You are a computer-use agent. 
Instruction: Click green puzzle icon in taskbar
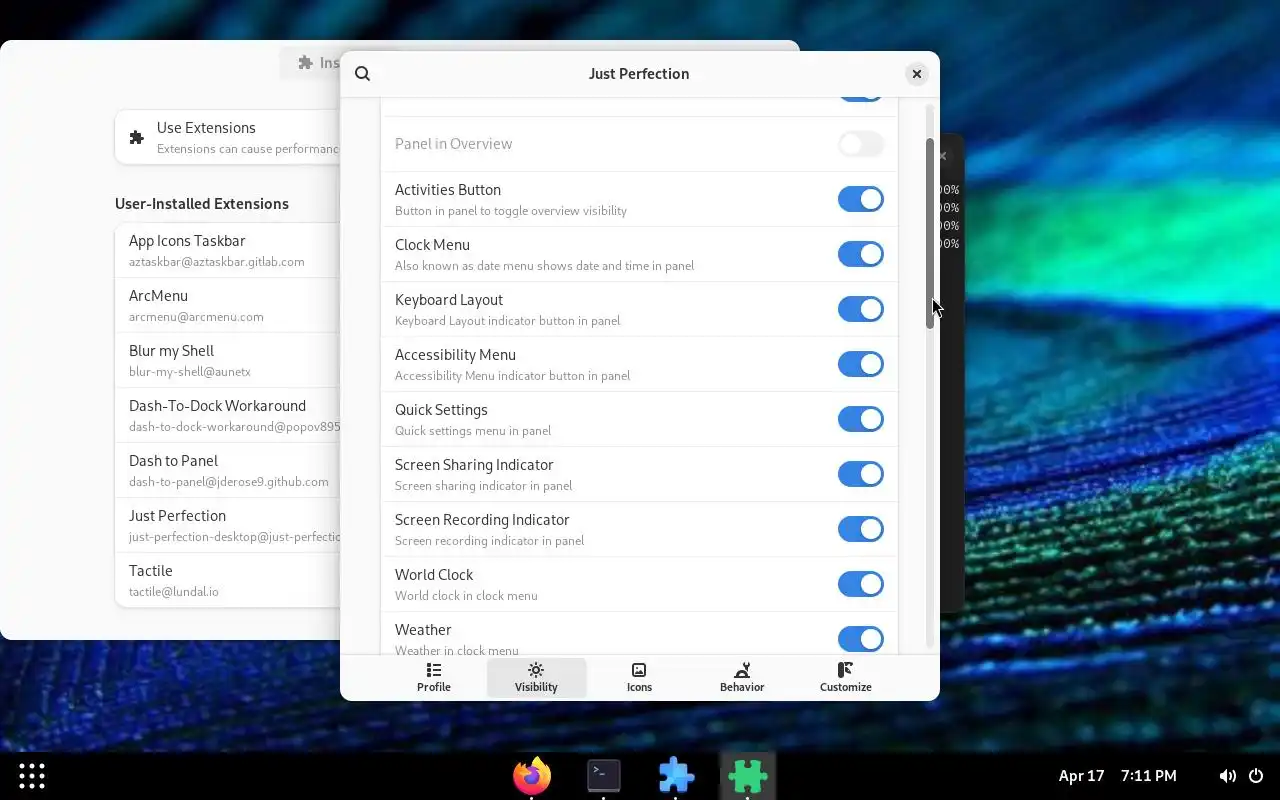click(x=748, y=776)
